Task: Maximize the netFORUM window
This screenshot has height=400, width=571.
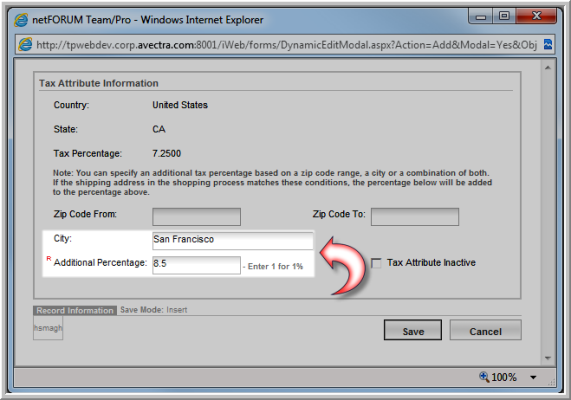Action: pos(504,16)
